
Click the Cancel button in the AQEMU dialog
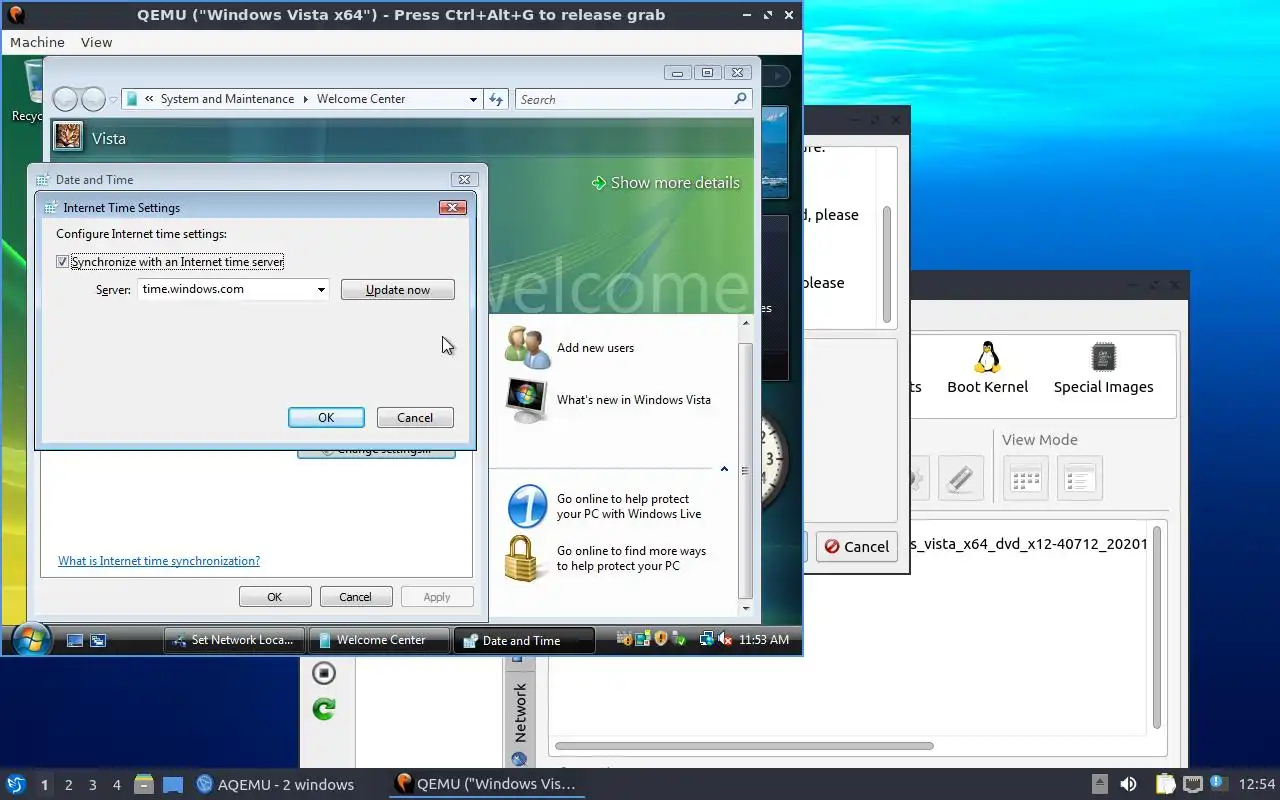857,547
